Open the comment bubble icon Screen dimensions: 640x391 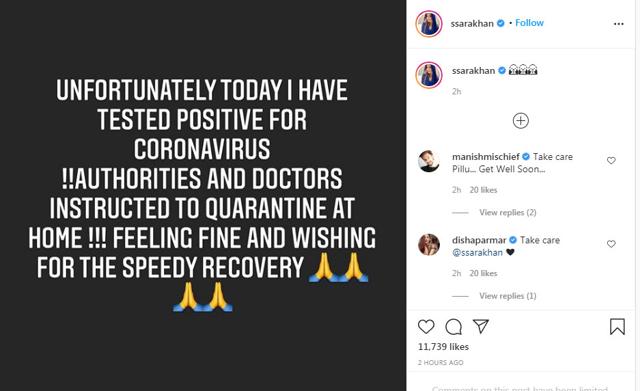[x=453, y=327]
